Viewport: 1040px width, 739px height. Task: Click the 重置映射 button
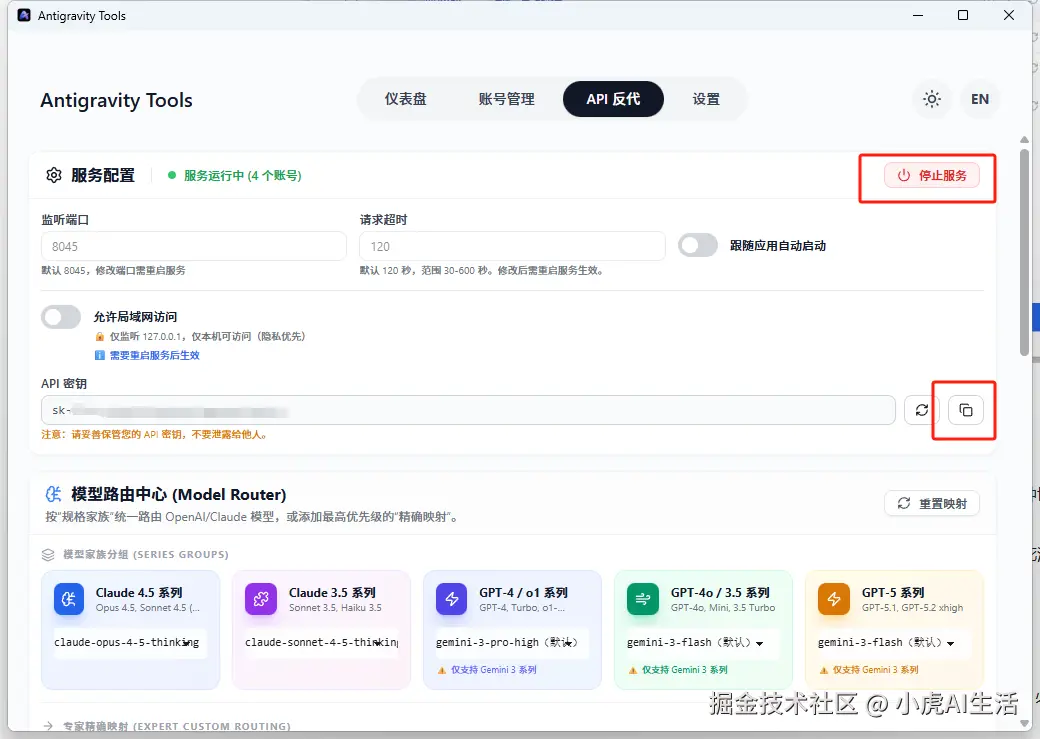[x=932, y=504]
